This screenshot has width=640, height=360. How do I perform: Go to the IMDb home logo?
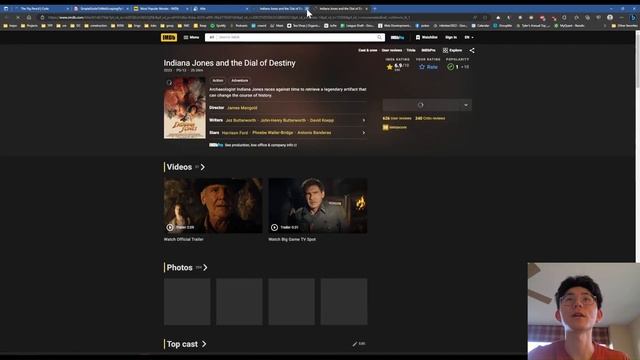tap(169, 38)
